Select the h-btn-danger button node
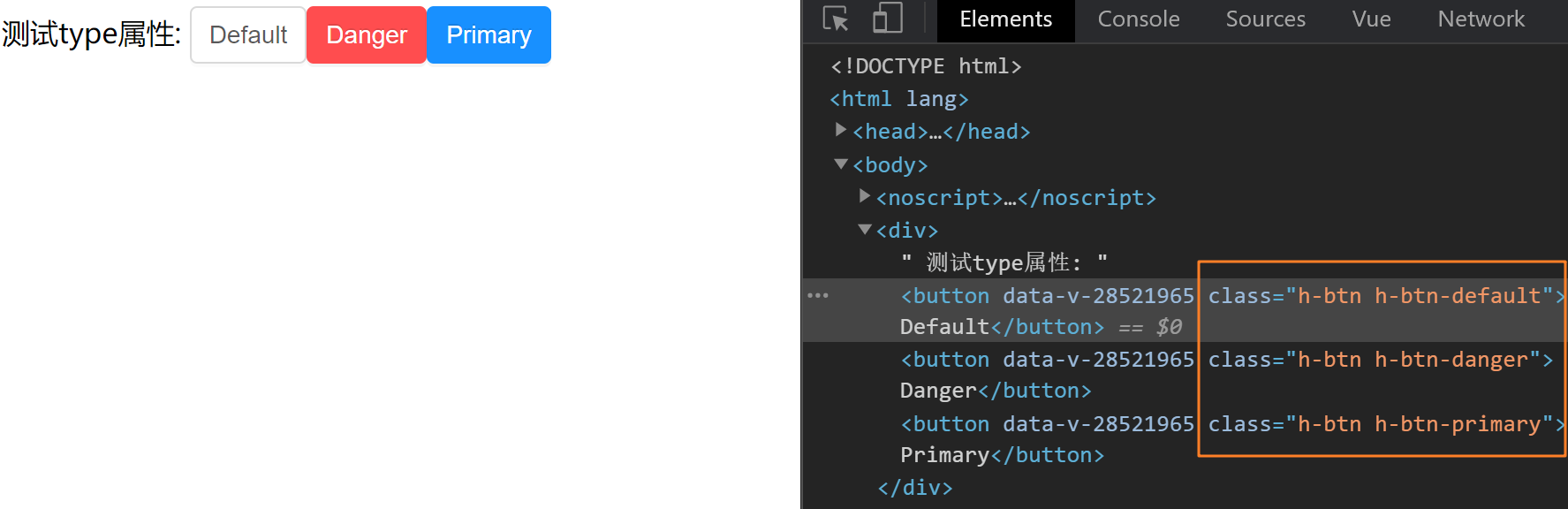The height and width of the screenshot is (509, 1568). [1047, 360]
